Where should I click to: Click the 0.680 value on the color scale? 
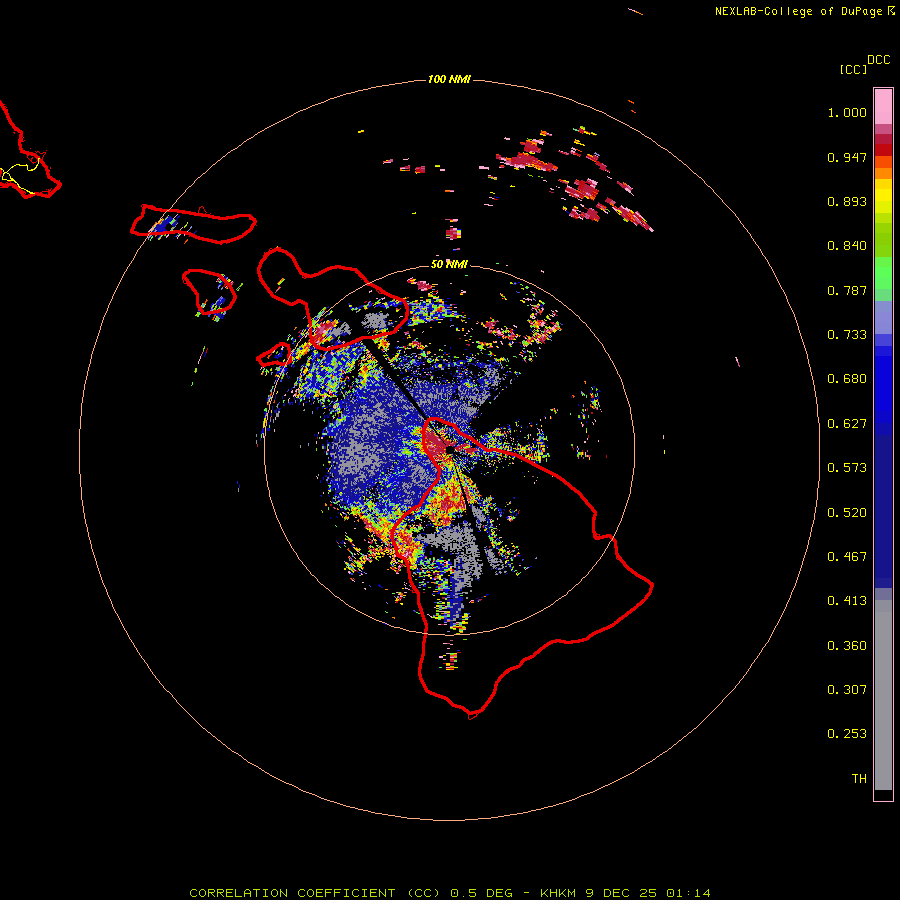pyautogui.click(x=847, y=379)
